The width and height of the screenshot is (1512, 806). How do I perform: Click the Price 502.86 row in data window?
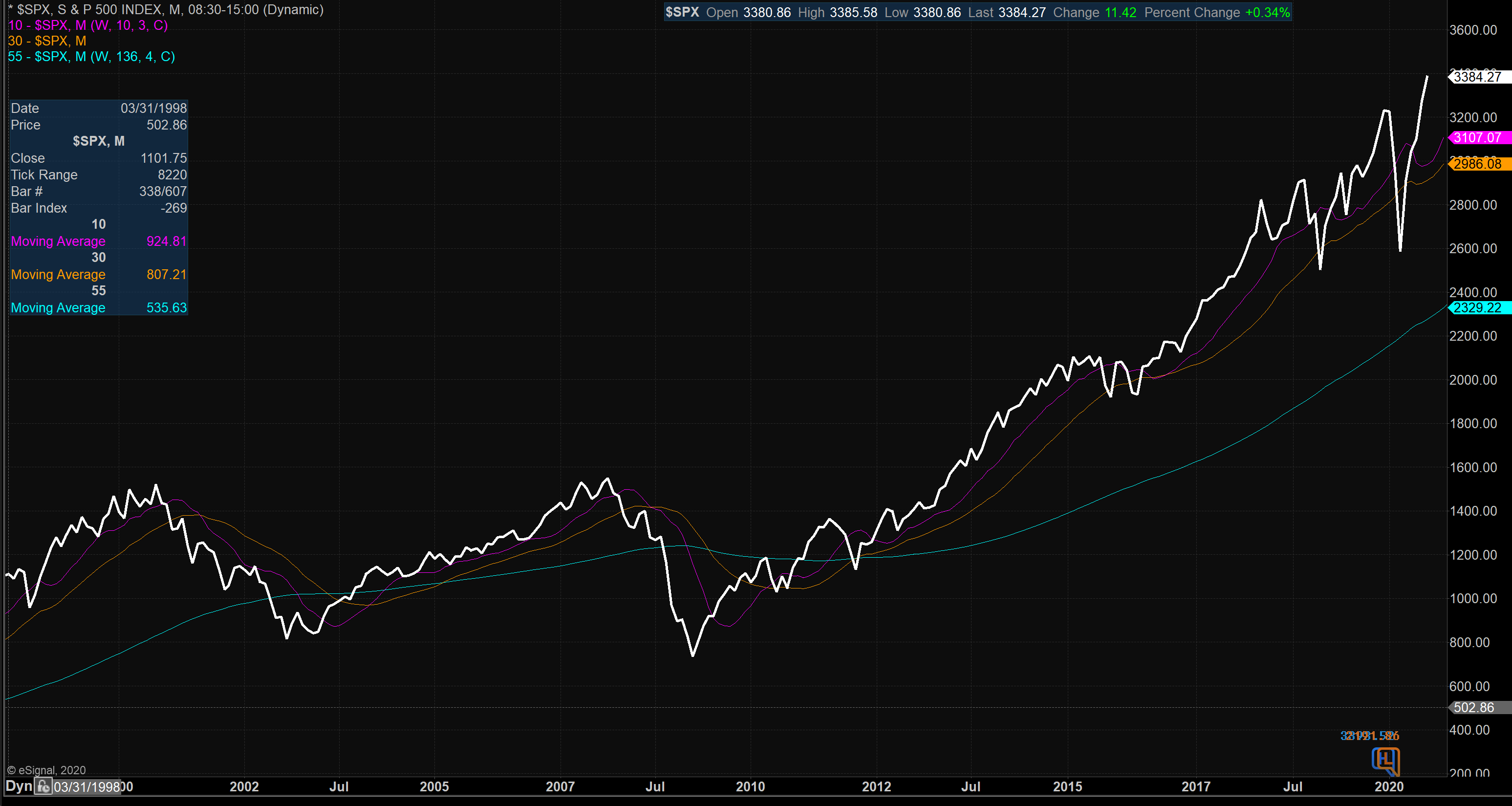coord(99,125)
